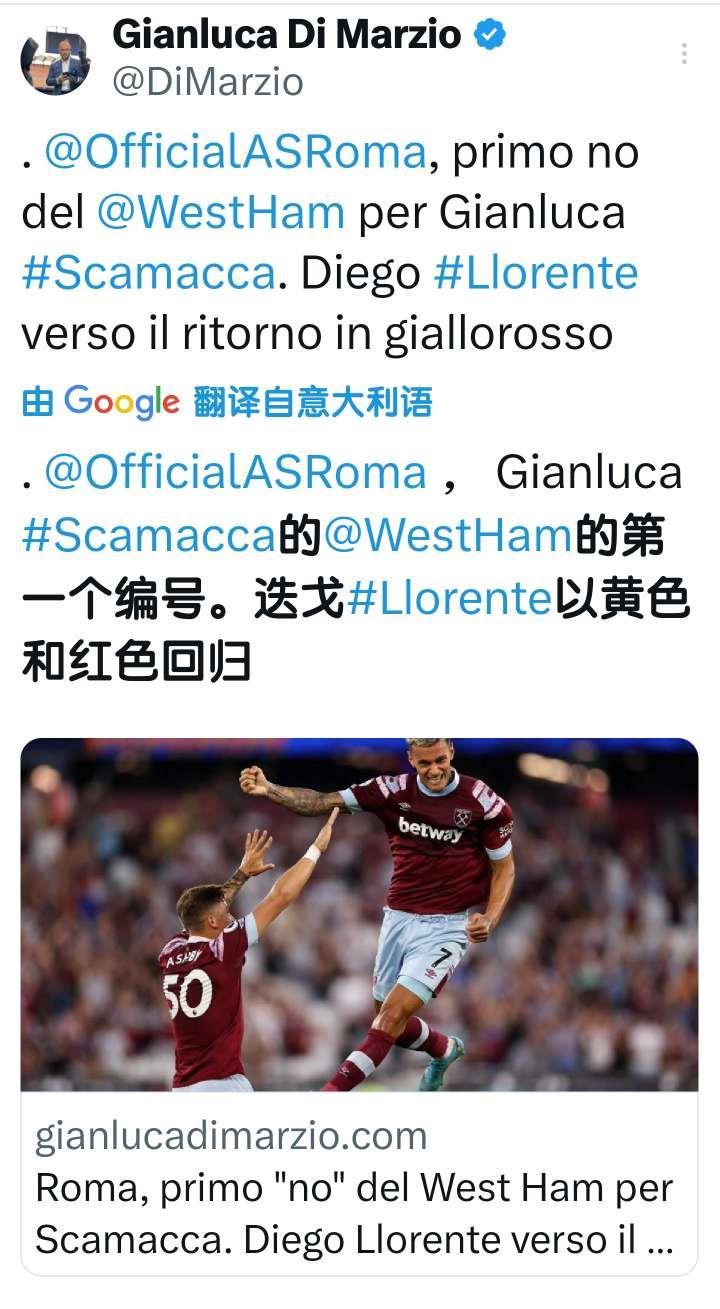720x1309 pixels.
Task: Tap #Llorente hashtag in translated text
Action: point(449,599)
